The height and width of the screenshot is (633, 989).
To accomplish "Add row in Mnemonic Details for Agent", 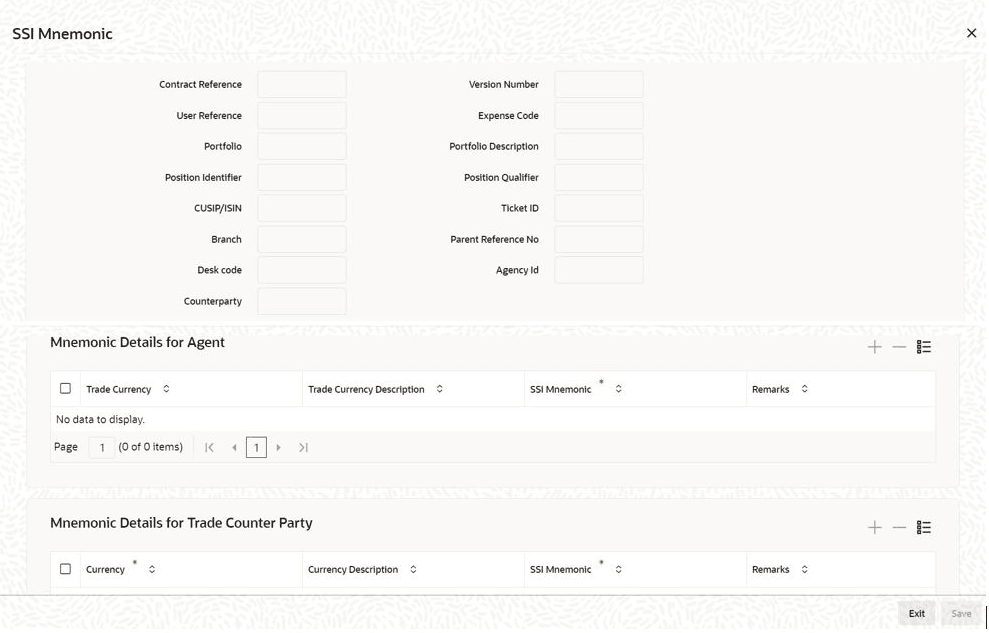I will 874,347.
